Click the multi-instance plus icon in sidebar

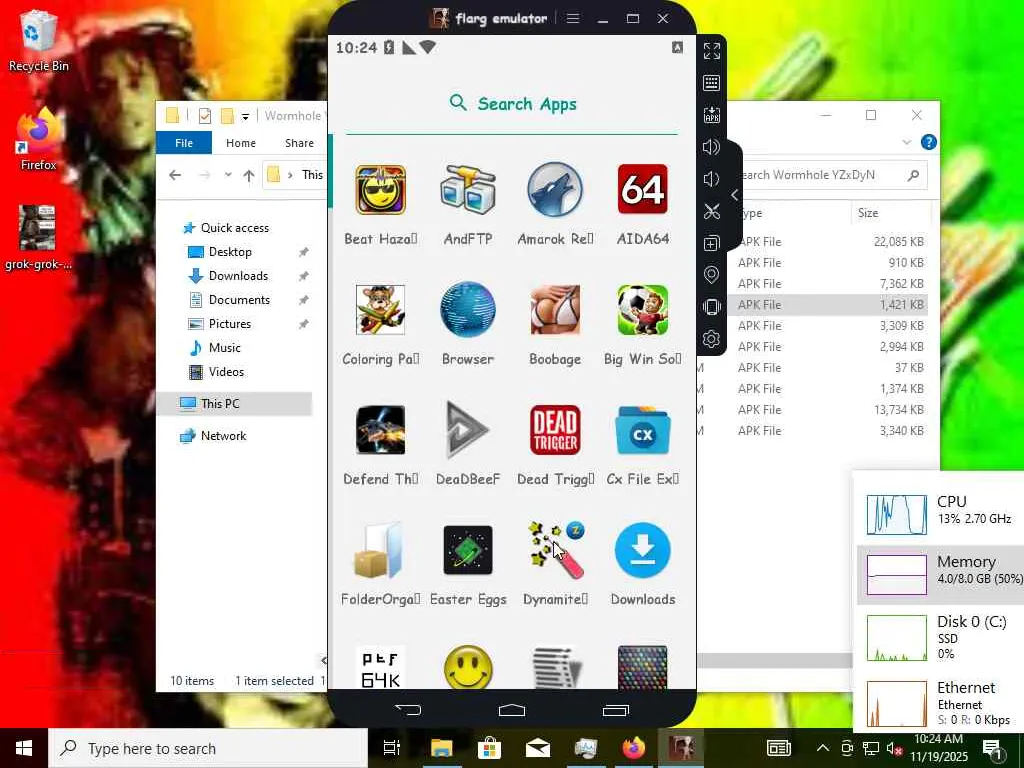712,243
